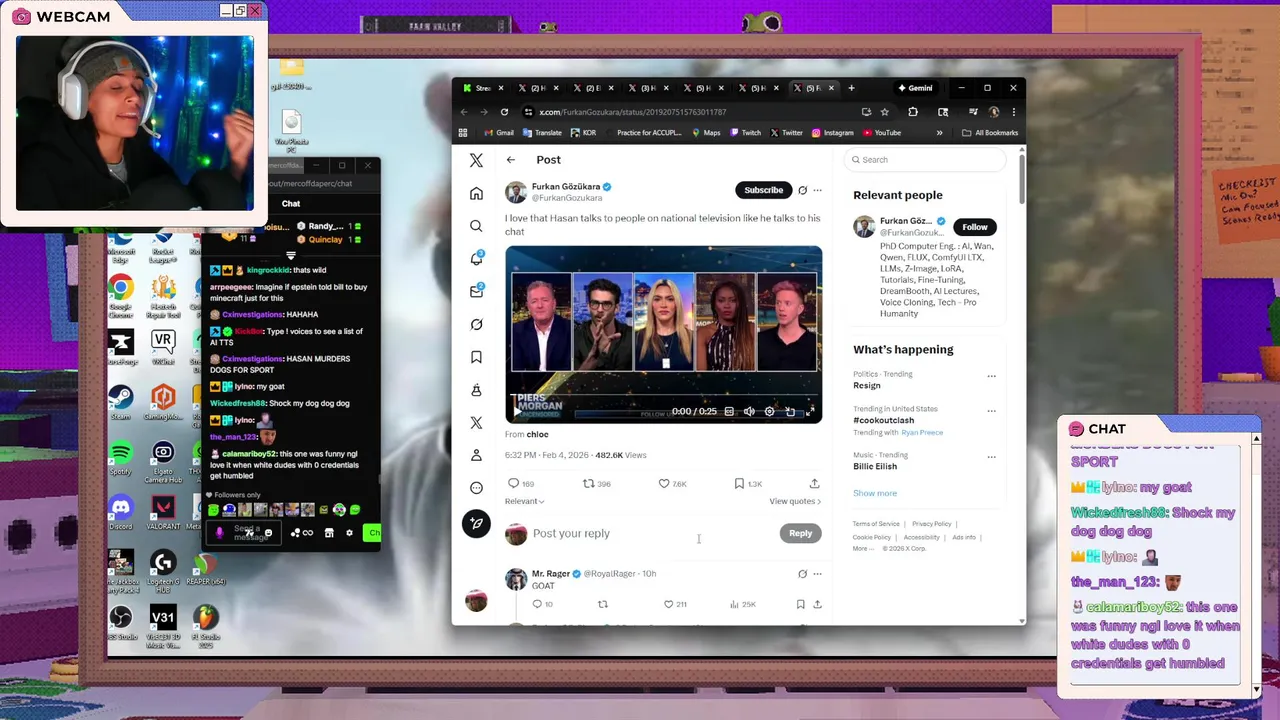Image resolution: width=1280 pixels, height=720 pixels.
Task: Open a new Chrome tab
Action: [851, 88]
